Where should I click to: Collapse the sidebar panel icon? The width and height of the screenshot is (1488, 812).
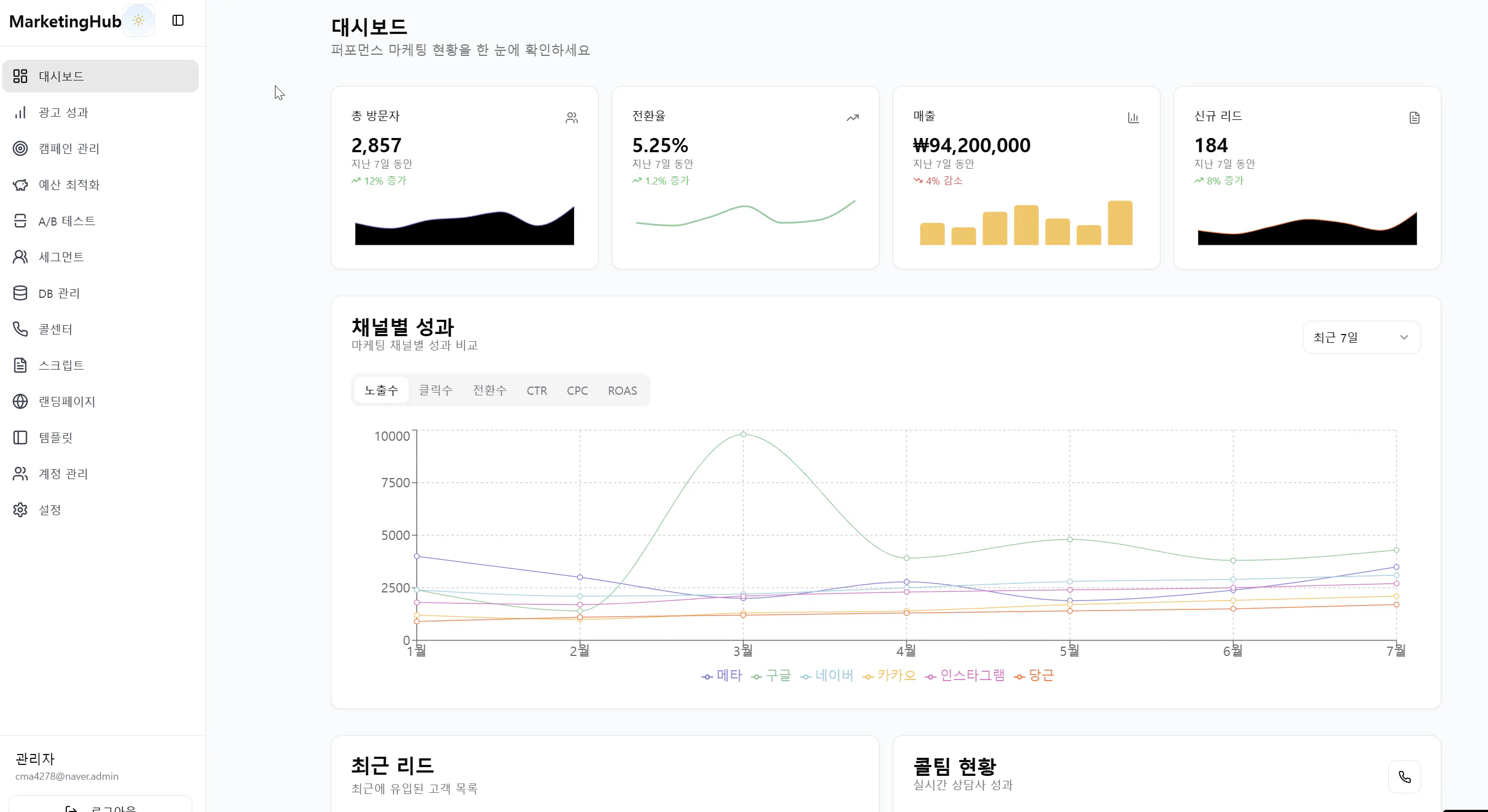coord(178,21)
